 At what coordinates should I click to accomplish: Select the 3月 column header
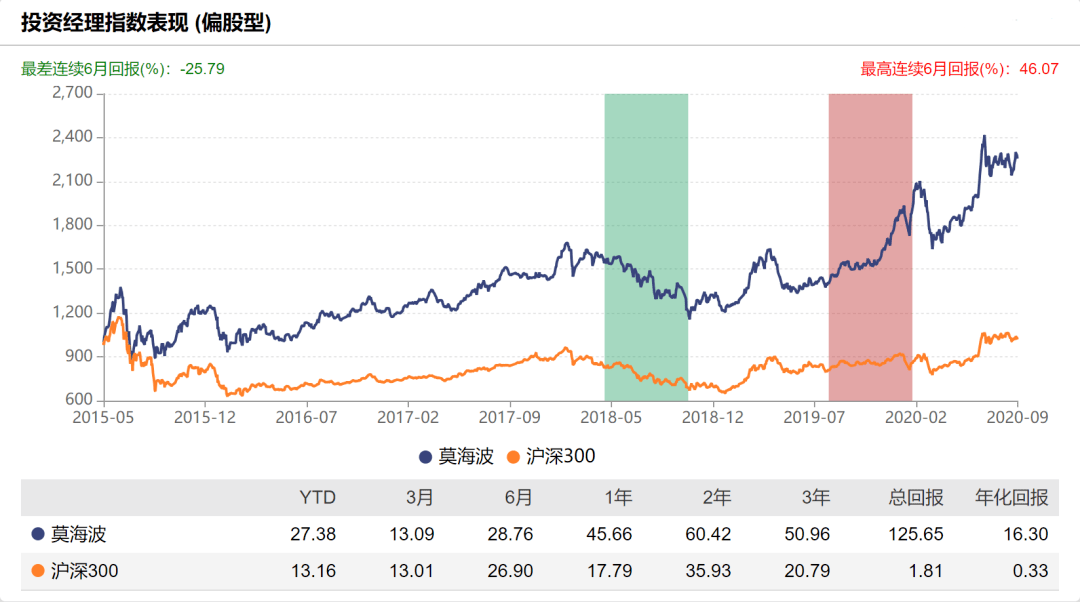[x=419, y=497]
